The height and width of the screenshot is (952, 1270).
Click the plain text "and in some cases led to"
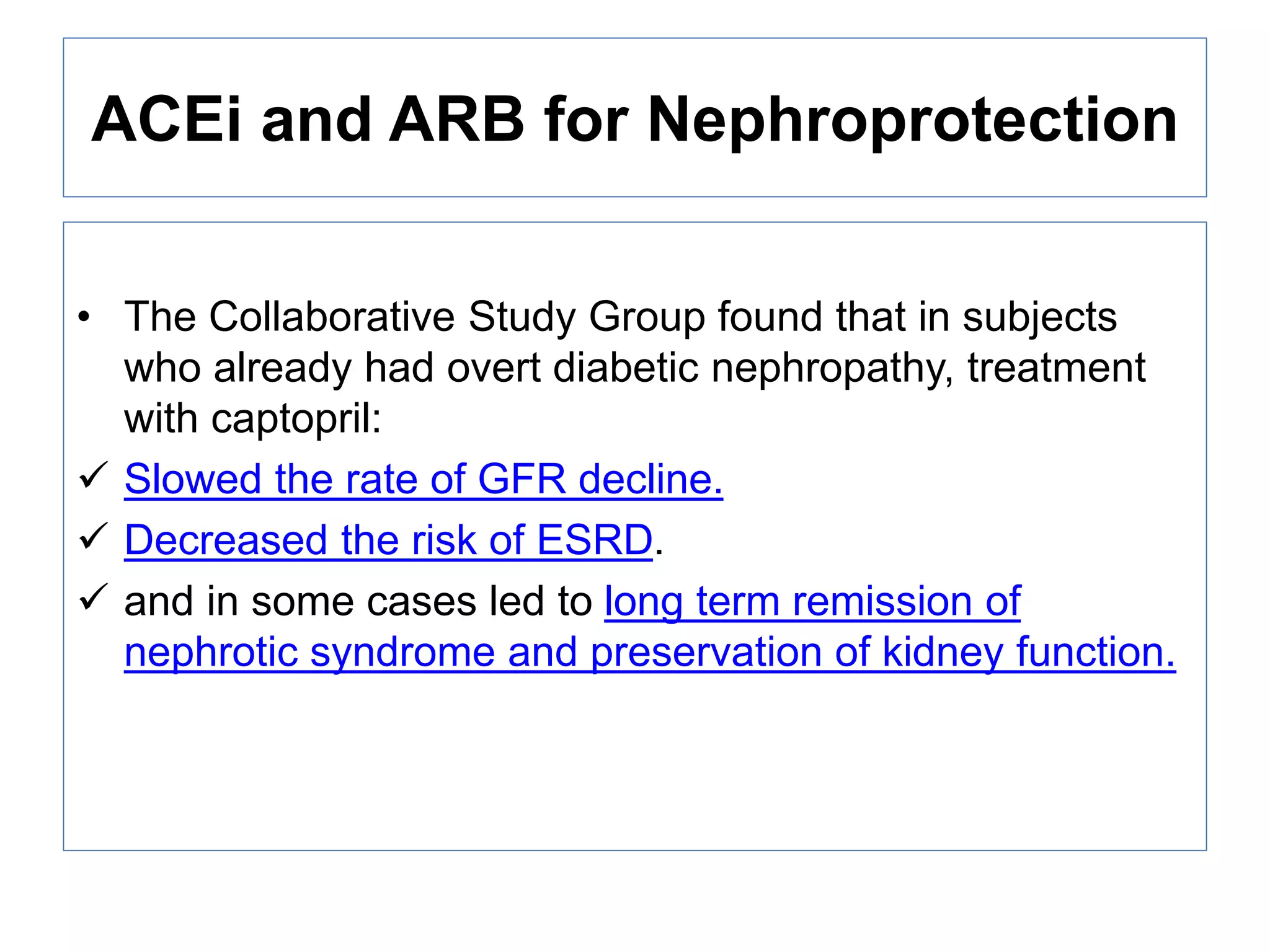[x=358, y=601]
